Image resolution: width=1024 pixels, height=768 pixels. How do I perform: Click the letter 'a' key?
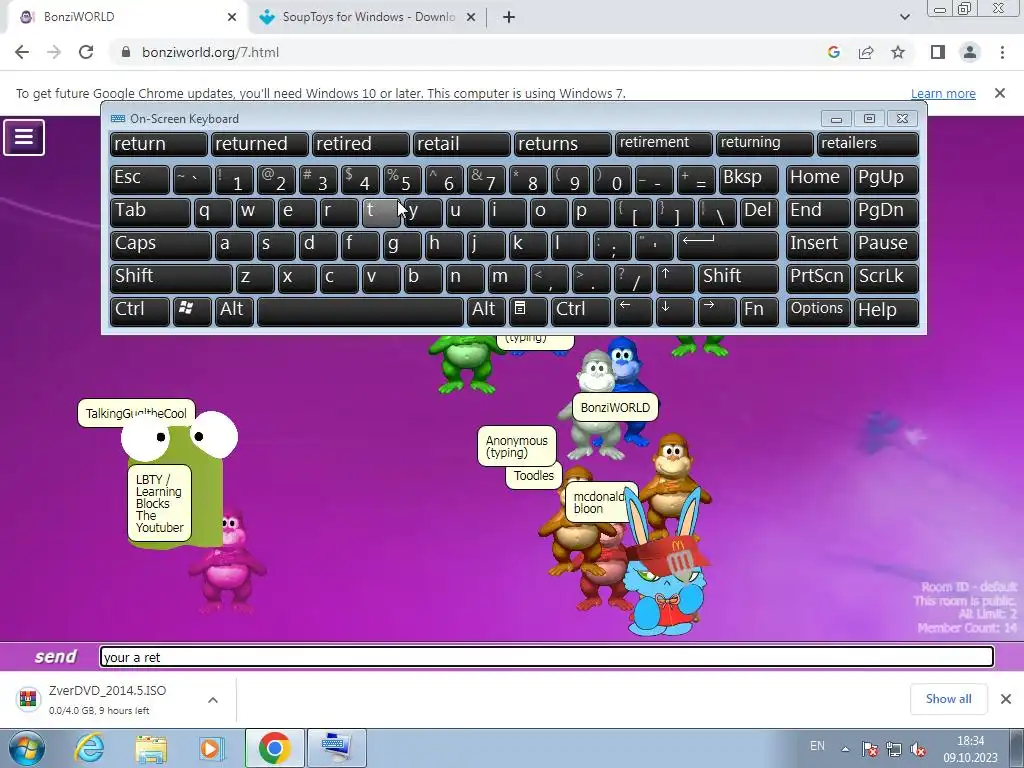coord(234,245)
